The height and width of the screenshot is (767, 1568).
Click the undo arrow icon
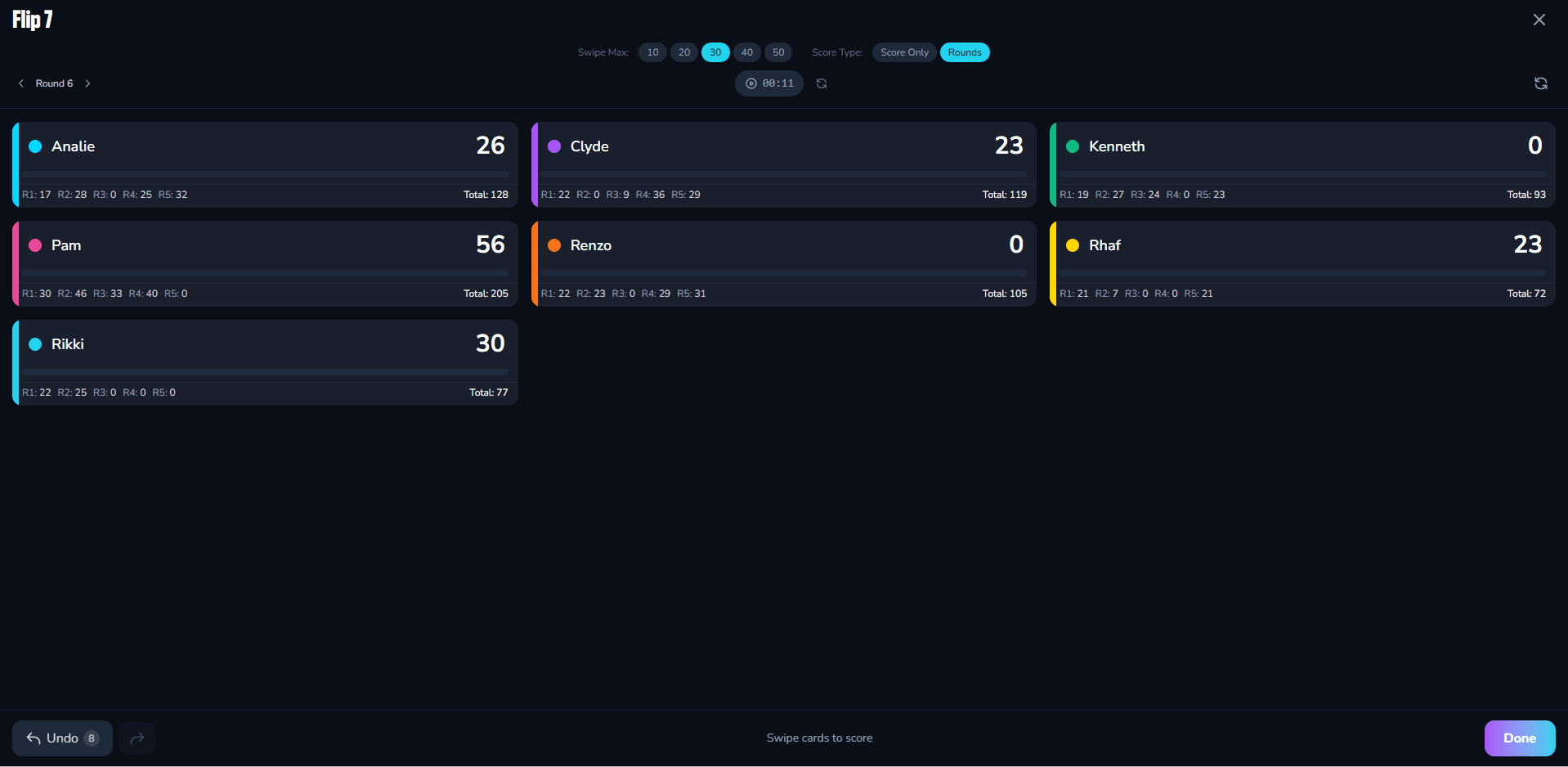click(33, 738)
